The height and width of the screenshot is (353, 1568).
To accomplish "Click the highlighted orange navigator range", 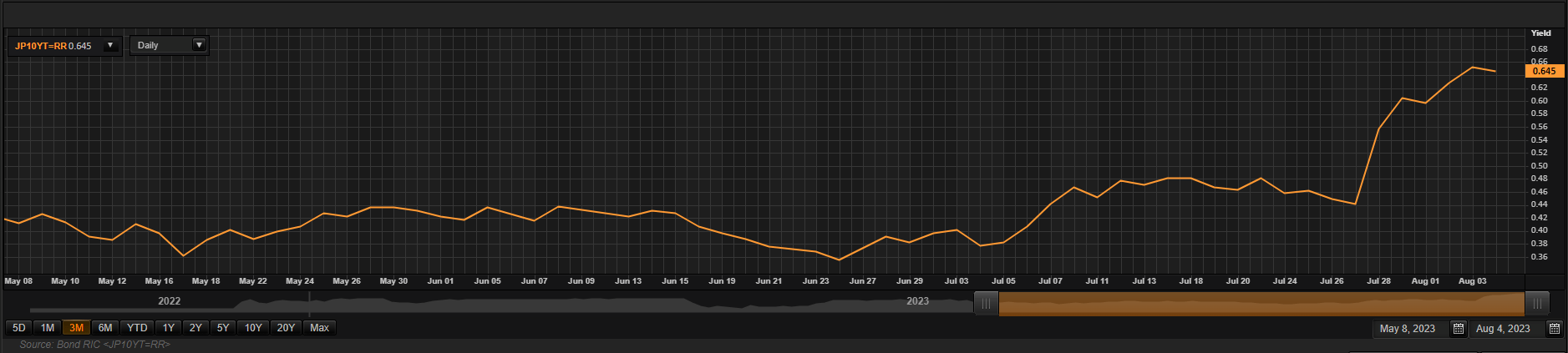I will (x=1261, y=304).
